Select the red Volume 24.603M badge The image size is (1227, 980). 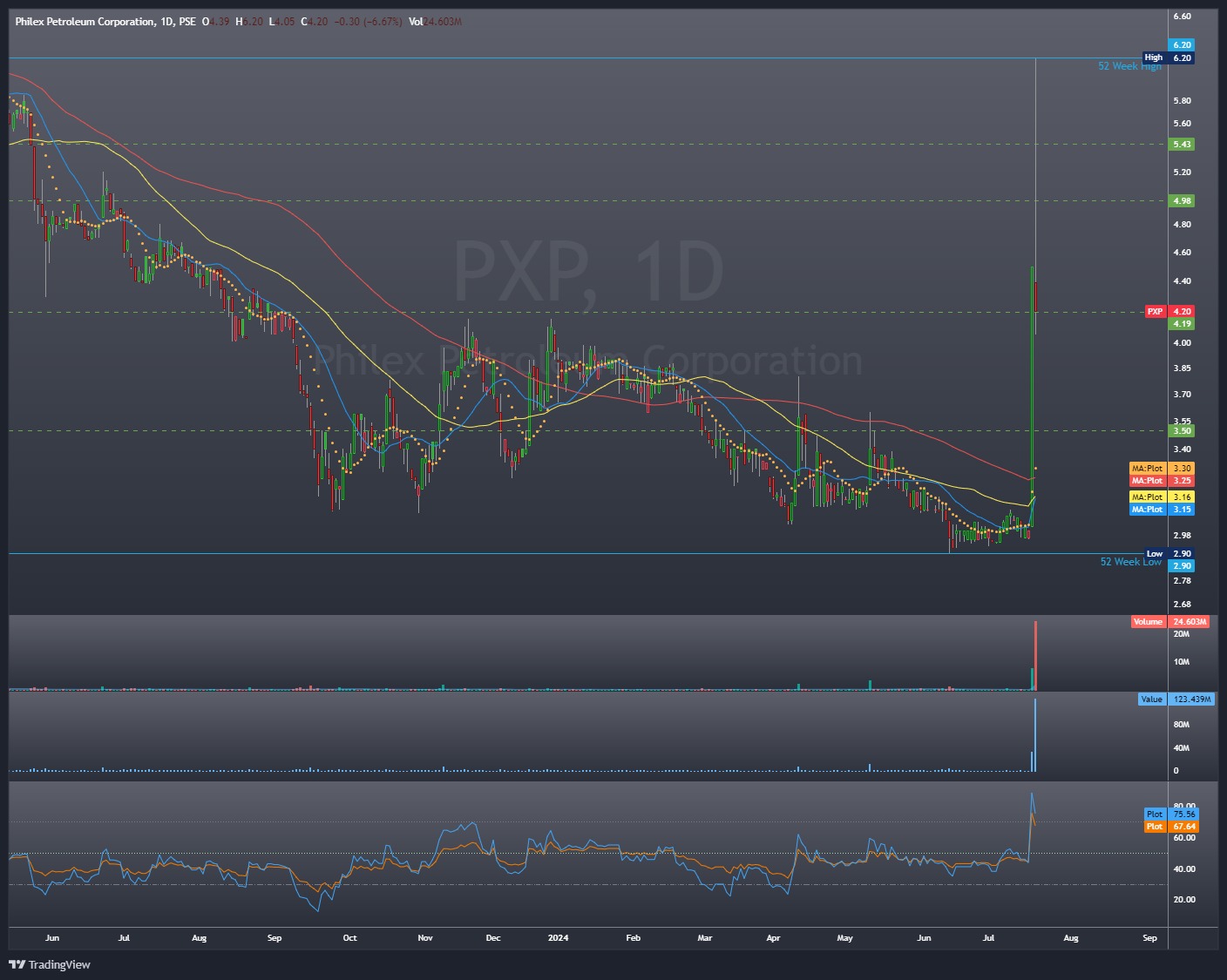click(x=1169, y=621)
